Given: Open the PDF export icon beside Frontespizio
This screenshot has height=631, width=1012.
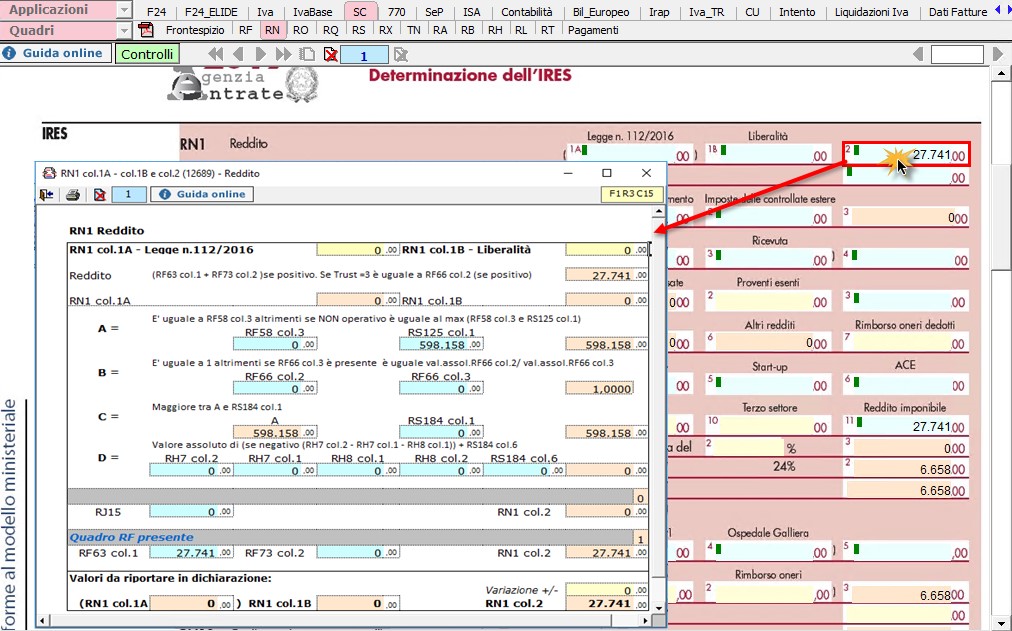Looking at the screenshot, I should pos(147,30).
